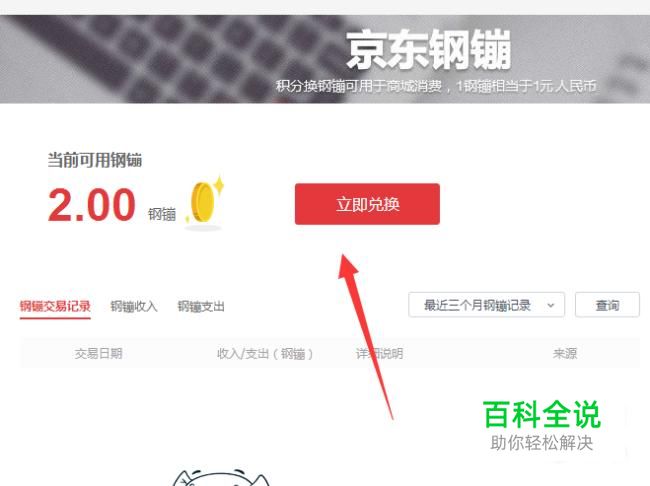Click the 百科全说 watermark logo

point(542,414)
